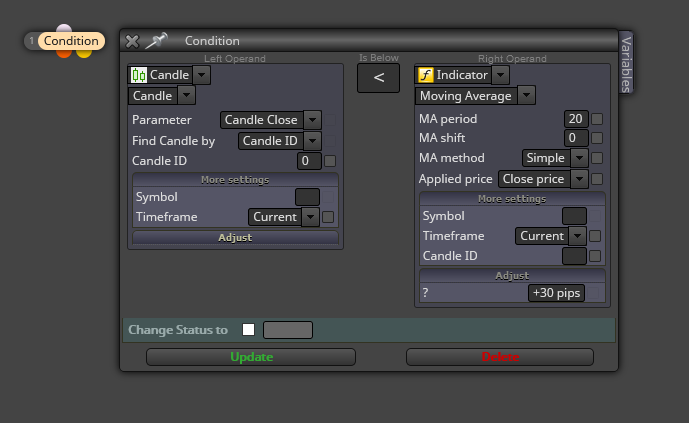Screen dimensions: 689x423
Task: Collapse the Left Operand More settings header
Action: click(235, 180)
